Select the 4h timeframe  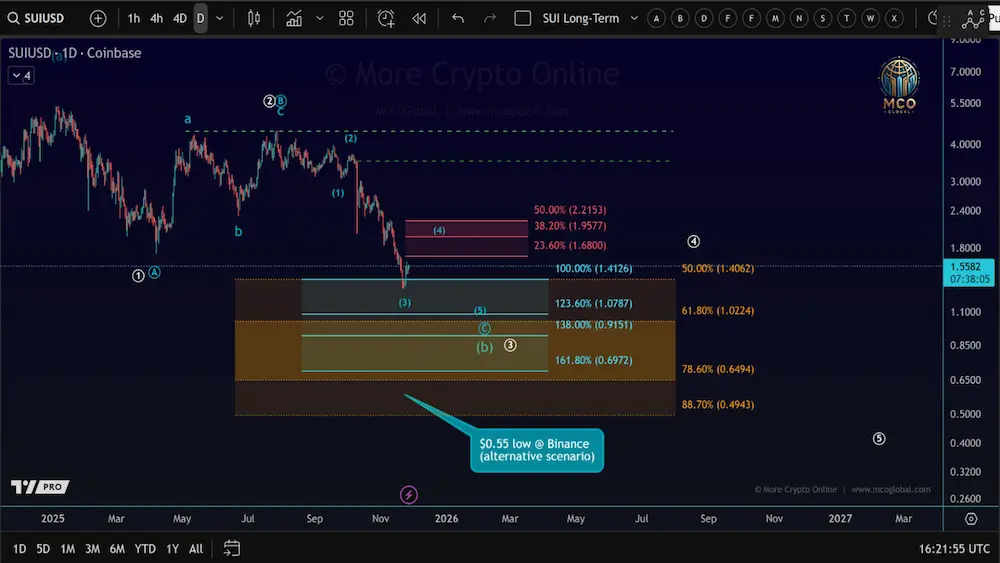coord(157,18)
